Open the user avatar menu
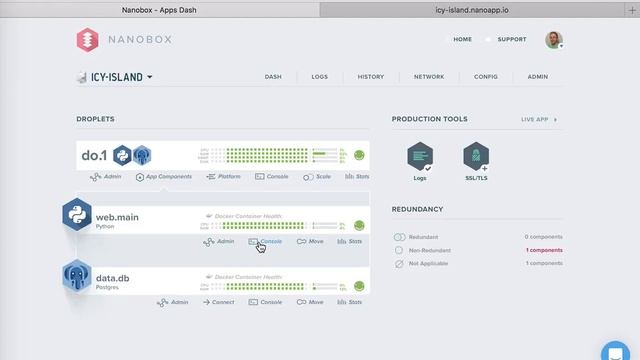 [x=554, y=40]
